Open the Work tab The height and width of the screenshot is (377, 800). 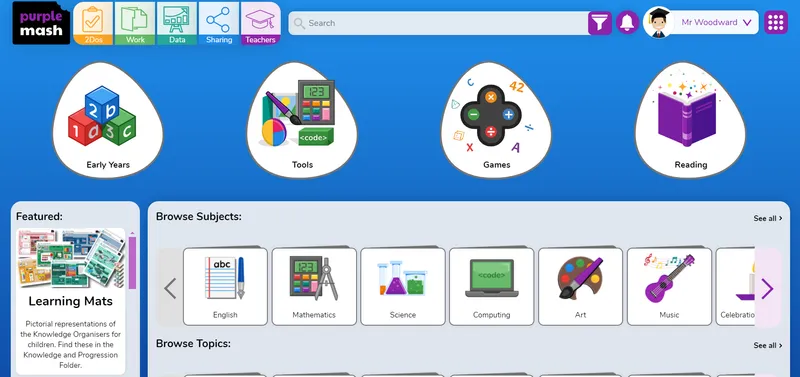tap(135, 23)
